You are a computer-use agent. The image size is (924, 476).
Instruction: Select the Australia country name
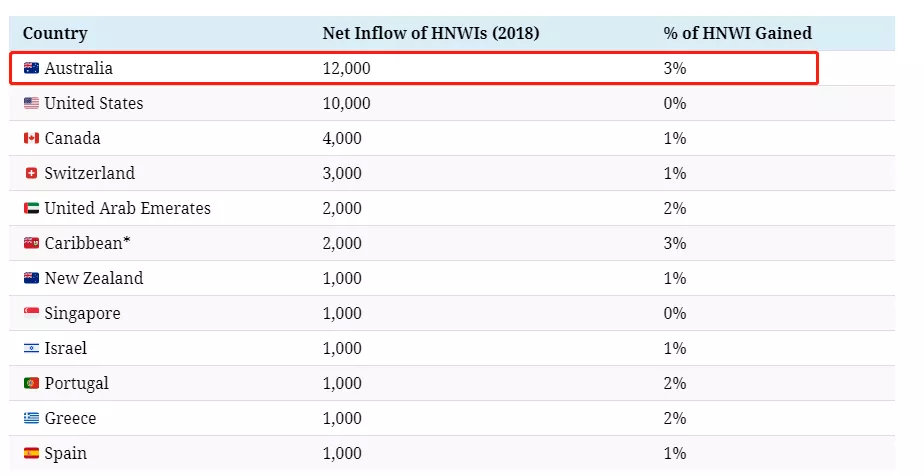pyautogui.click(x=78, y=68)
